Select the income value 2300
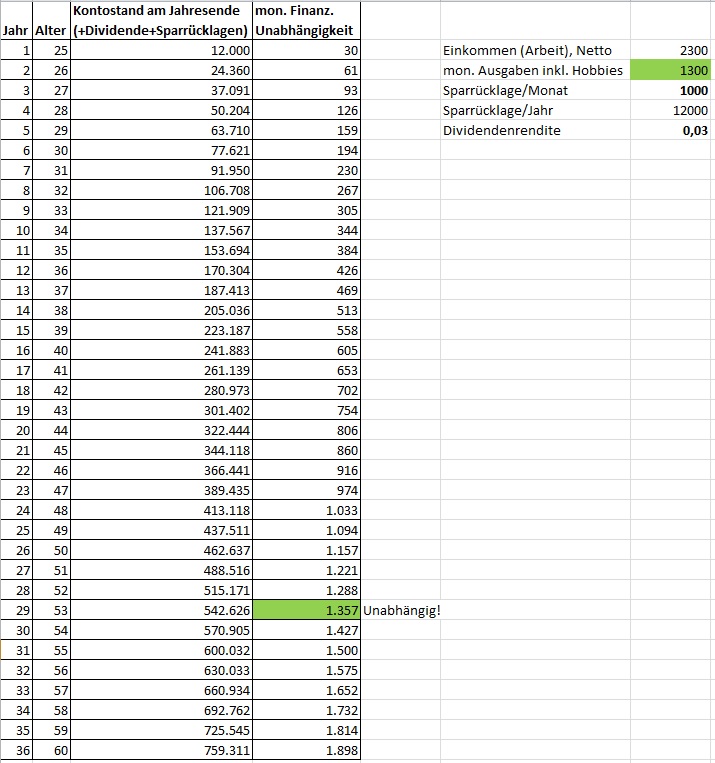 [670, 50]
